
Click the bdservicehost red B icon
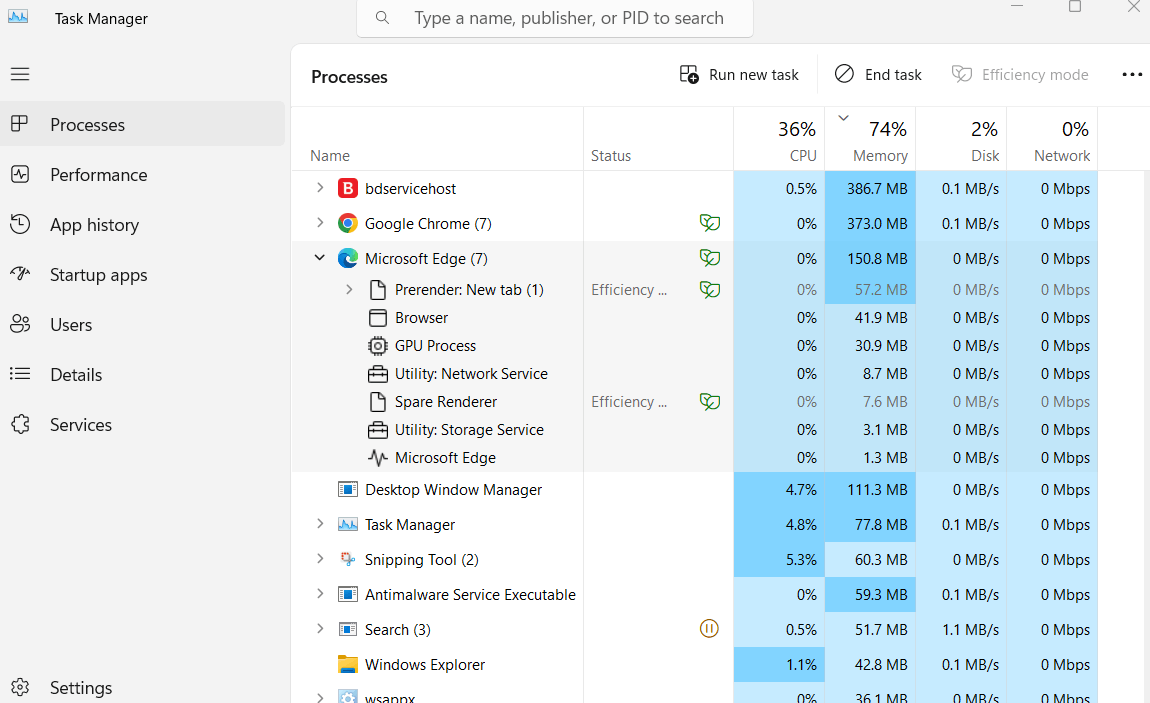pos(348,188)
